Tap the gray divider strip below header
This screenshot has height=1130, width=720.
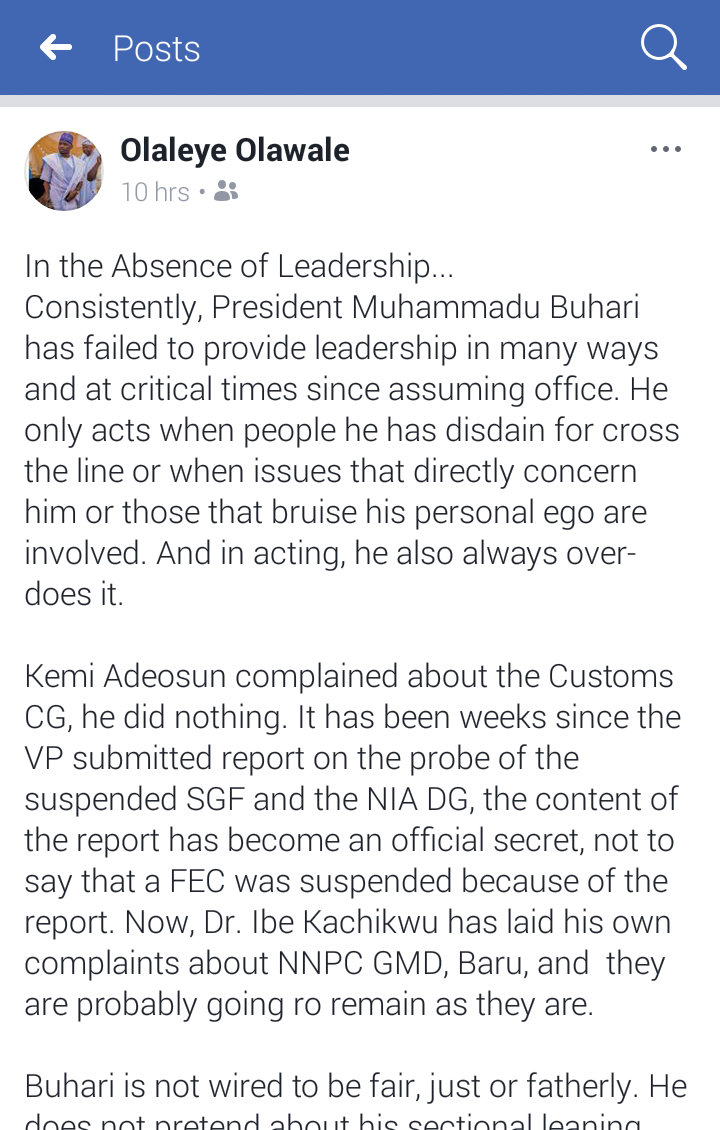[x=360, y=101]
